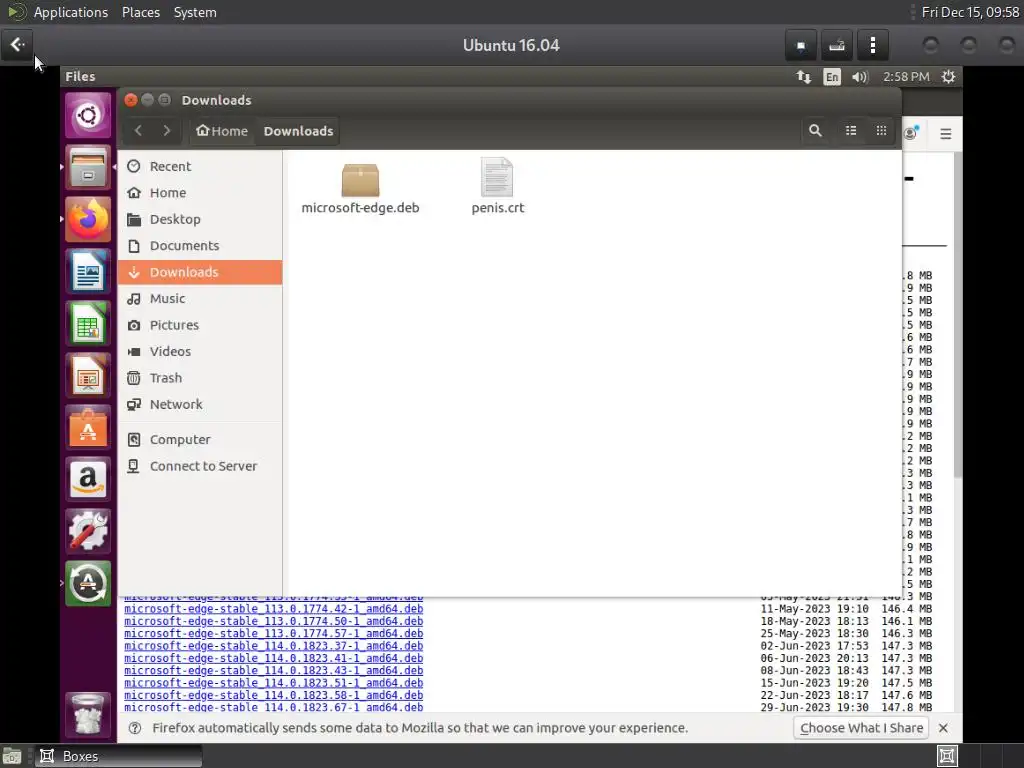Click the Boxes keyboard shortcuts button
The height and width of the screenshot is (768, 1024).
pos(837,45)
